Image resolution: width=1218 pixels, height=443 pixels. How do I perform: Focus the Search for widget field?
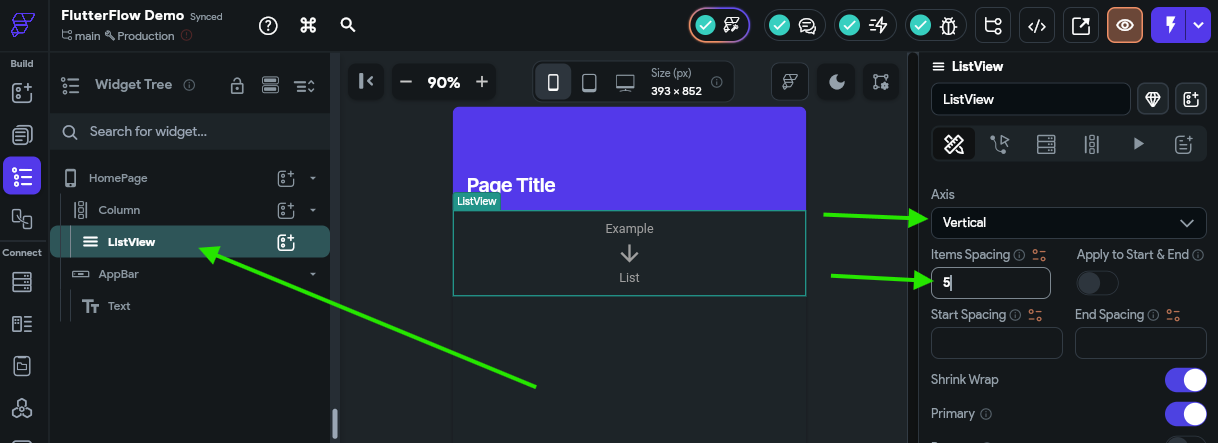pyautogui.click(x=190, y=131)
